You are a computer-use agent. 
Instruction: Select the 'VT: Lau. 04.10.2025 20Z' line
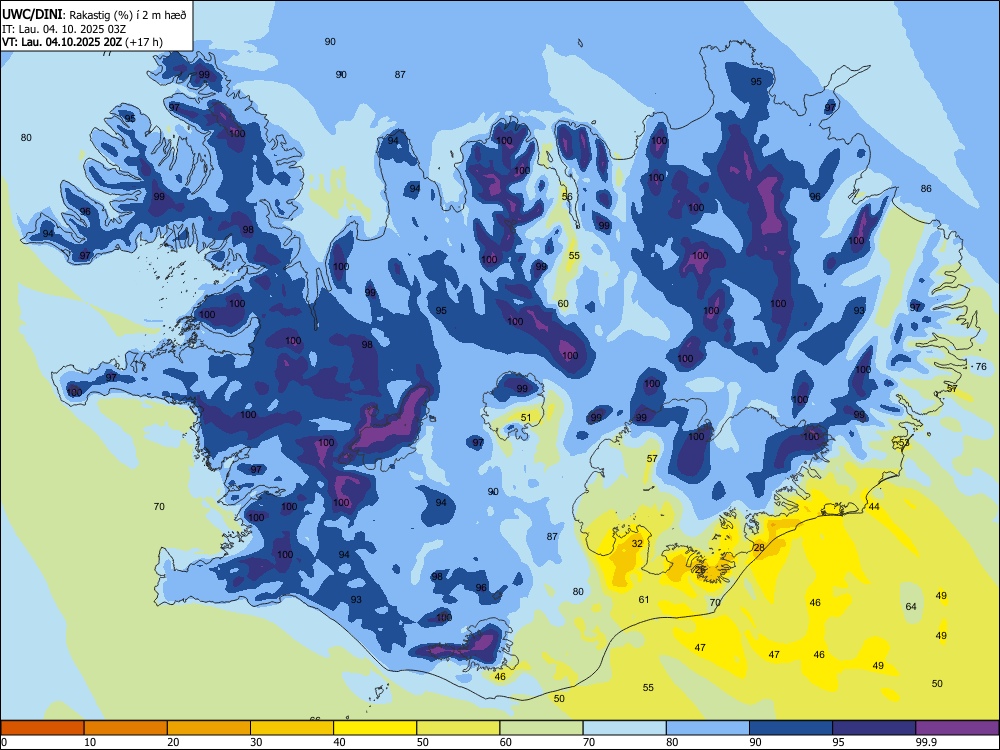(62, 42)
